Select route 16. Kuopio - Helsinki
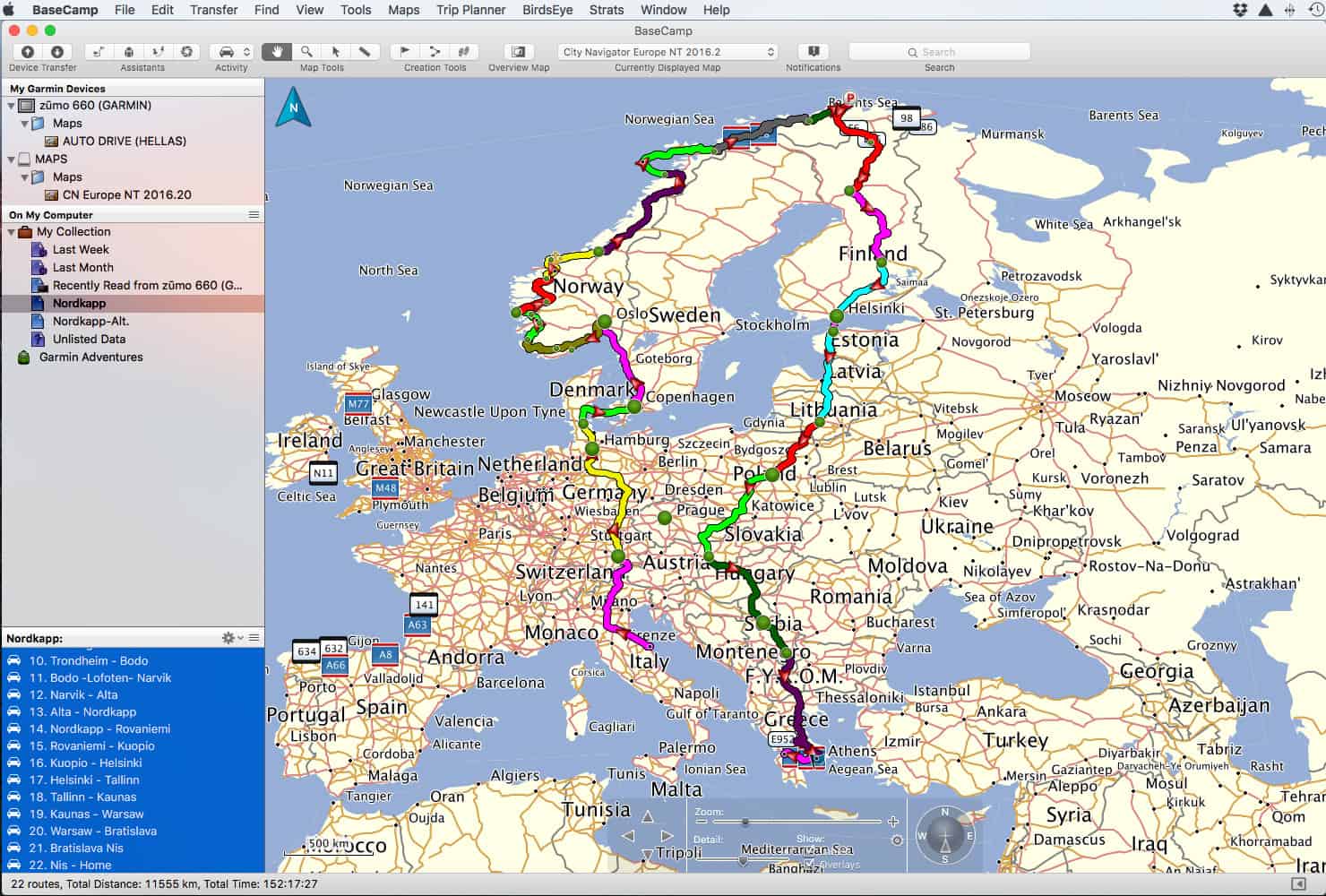 coord(85,762)
